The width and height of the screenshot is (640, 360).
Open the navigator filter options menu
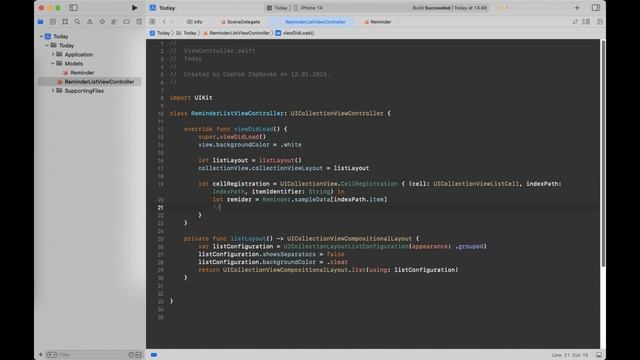tap(52, 355)
